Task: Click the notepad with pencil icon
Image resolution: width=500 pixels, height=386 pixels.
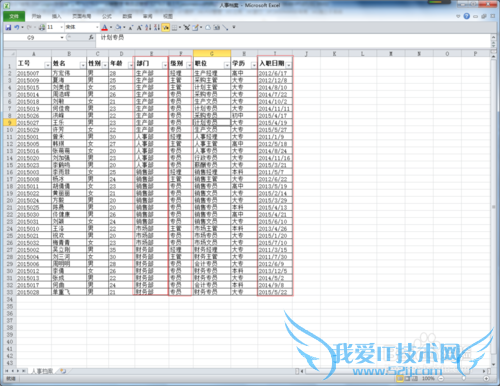Action: pos(195,27)
